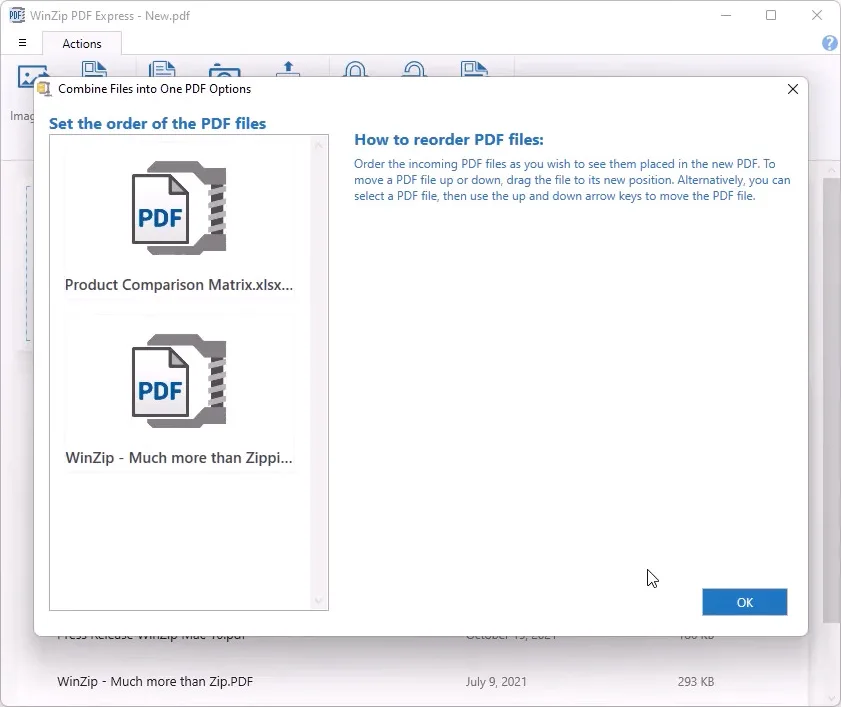Click OK to confirm the PDF order
Image resolution: width=841 pixels, height=707 pixels.
click(x=744, y=602)
